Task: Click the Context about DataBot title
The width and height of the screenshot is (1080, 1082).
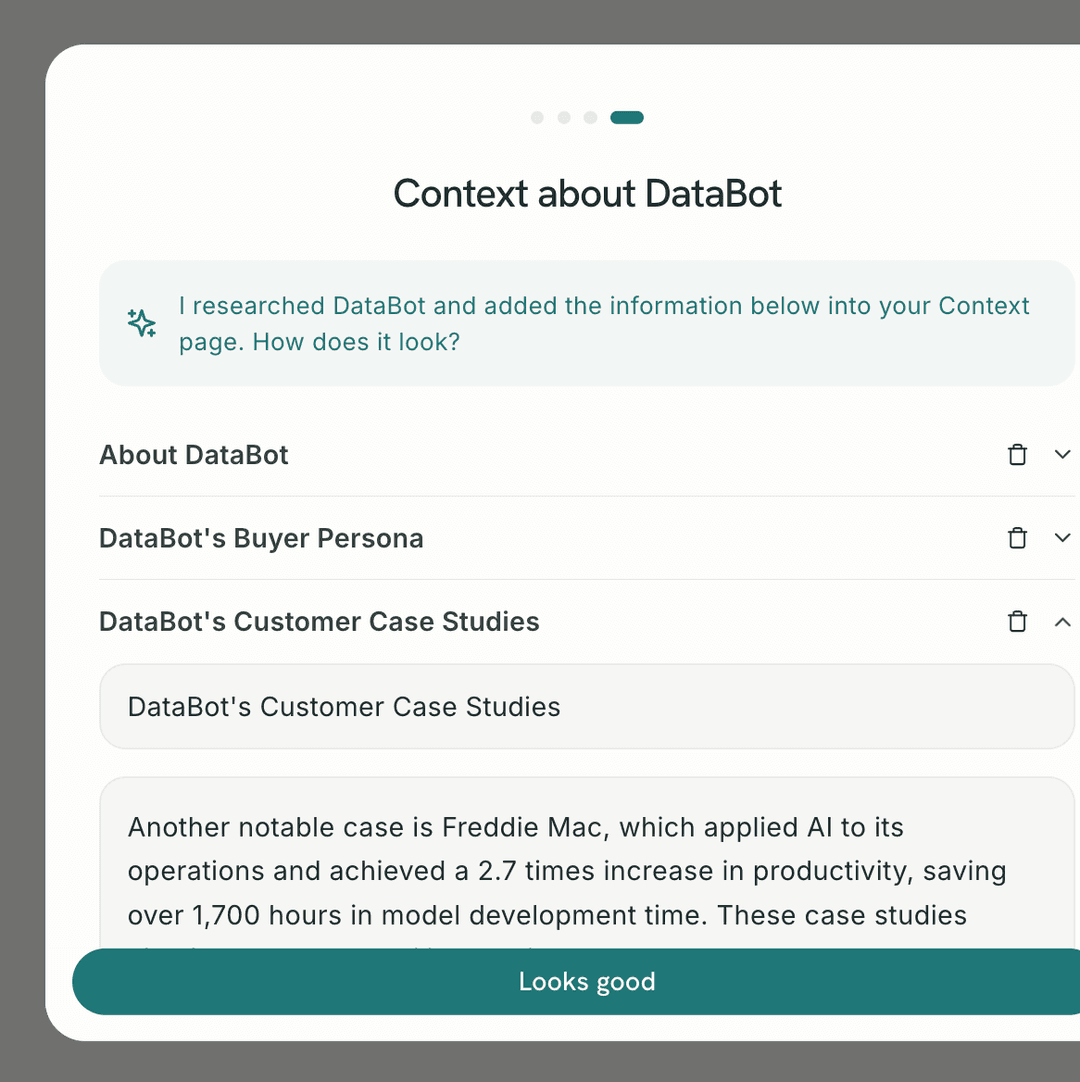Action: click(x=587, y=193)
